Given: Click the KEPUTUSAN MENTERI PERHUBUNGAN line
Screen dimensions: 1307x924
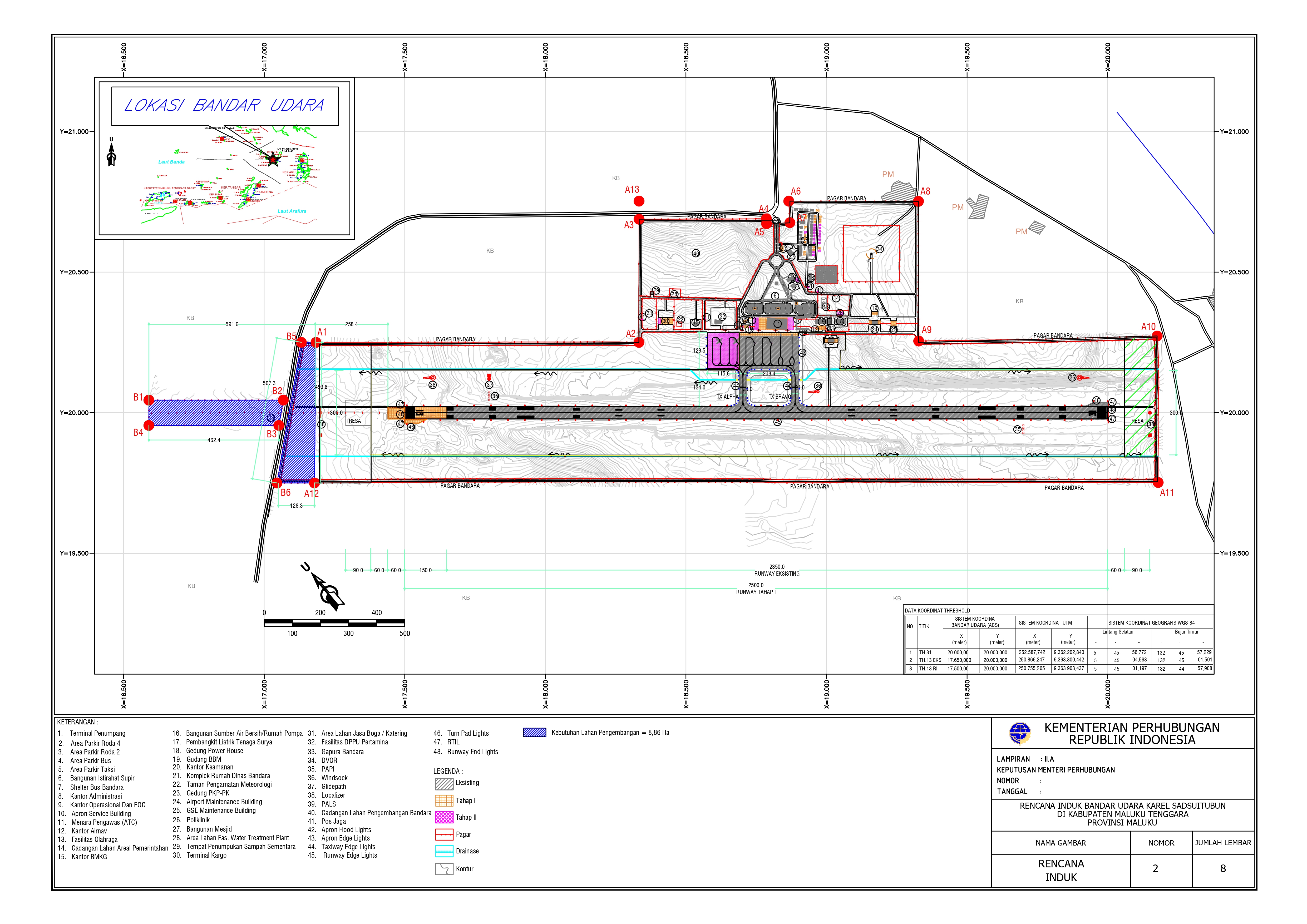Looking at the screenshot, I should pyautogui.click(x=1056, y=770).
